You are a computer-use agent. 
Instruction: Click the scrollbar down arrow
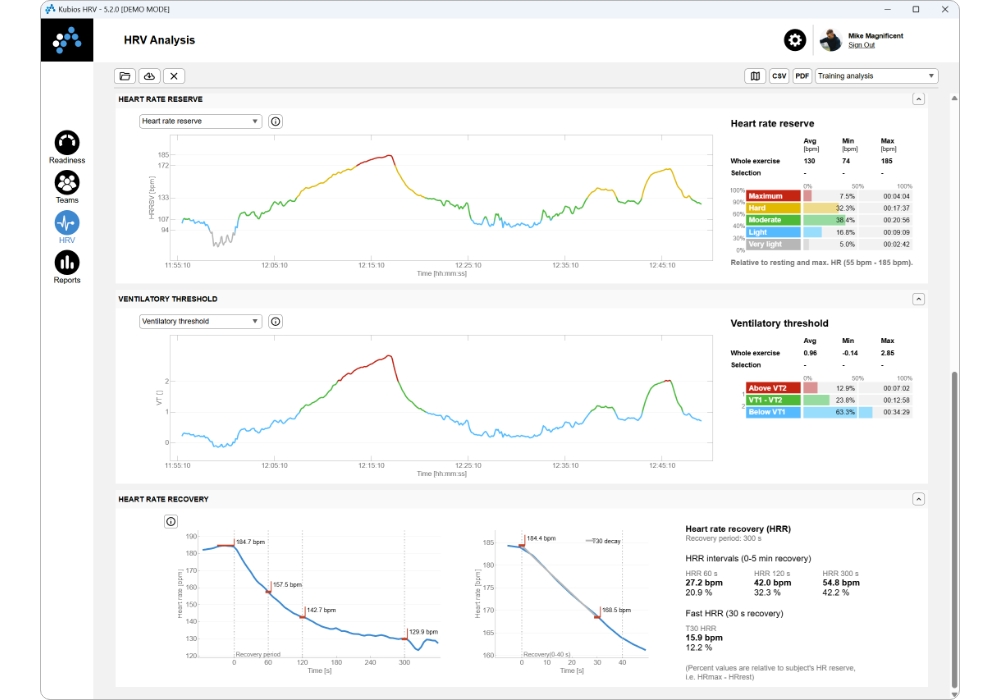click(x=954, y=694)
